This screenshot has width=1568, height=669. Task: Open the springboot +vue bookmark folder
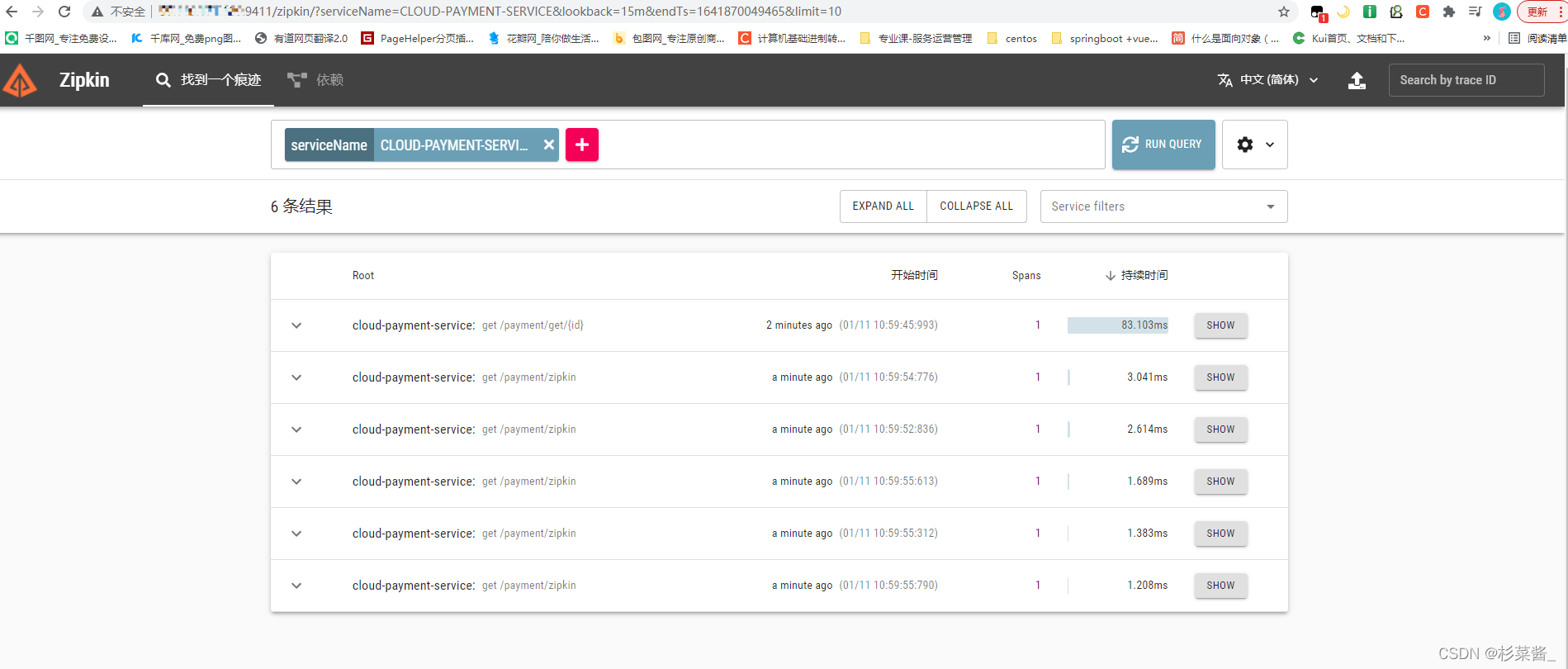(x=1104, y=38)
